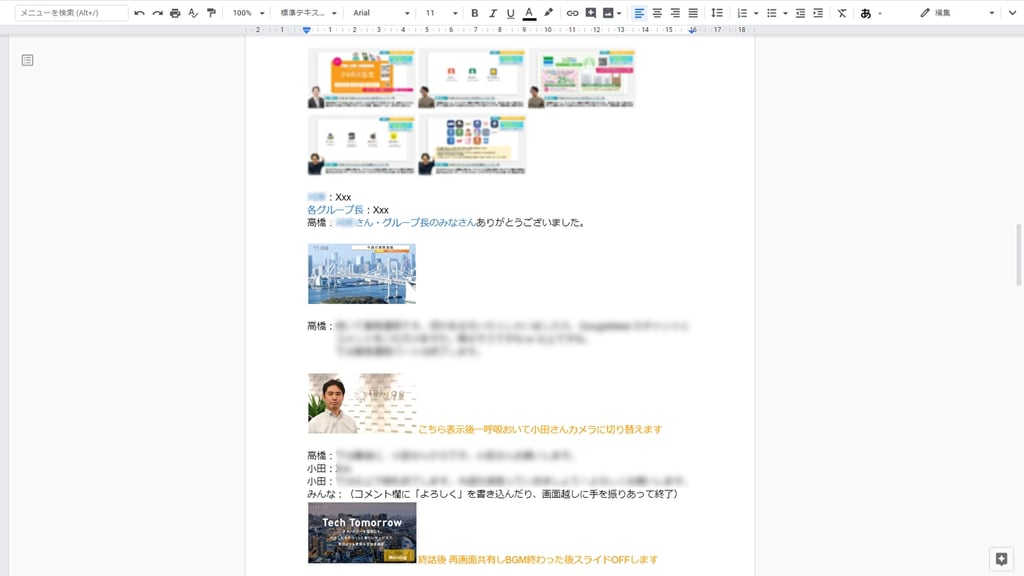Viewport: 1024px width, 576px height.
Task: Open the highlight color picker
Action: (548, 13)
